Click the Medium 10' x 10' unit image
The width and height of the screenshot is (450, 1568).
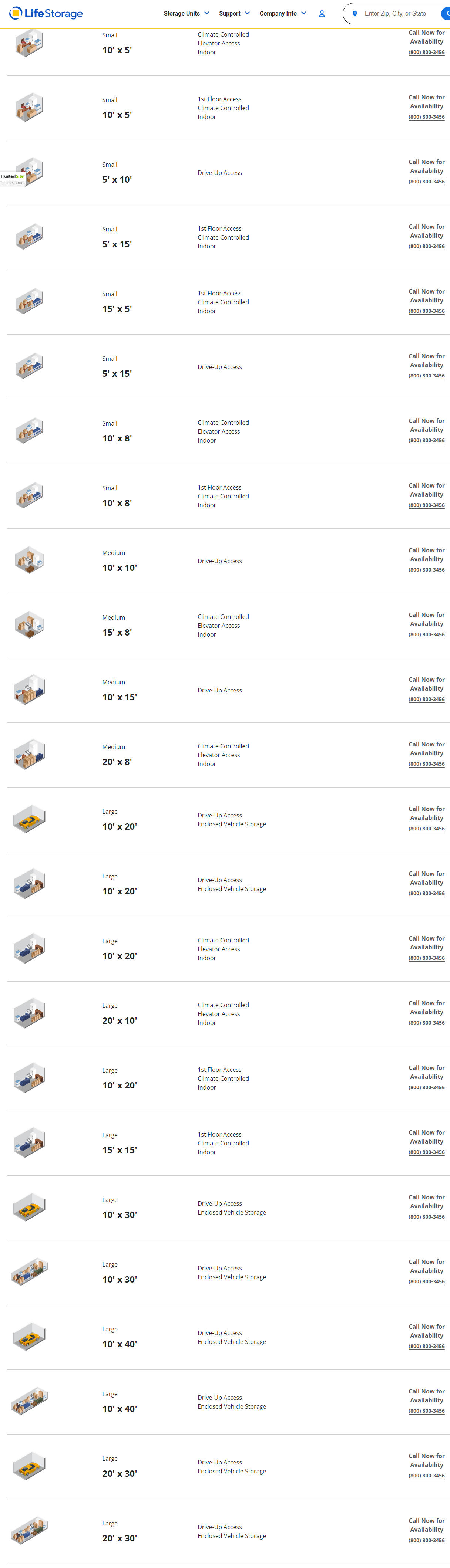pyautogui.click(x=29, y=561)
